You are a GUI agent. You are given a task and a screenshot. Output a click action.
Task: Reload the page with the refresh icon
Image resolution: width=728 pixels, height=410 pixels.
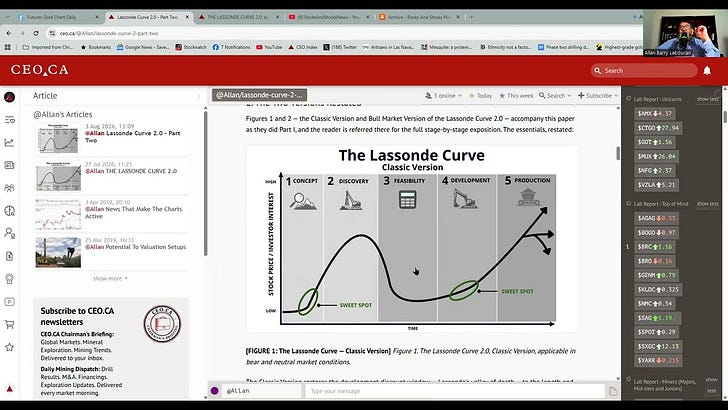(x=36, y=33)
